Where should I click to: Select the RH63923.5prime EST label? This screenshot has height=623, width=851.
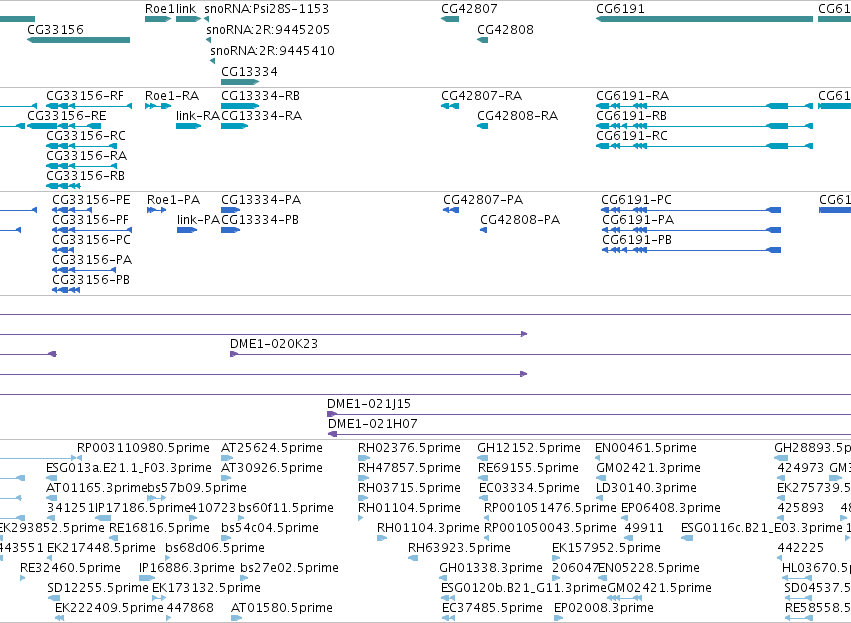[x=459, y=548]
